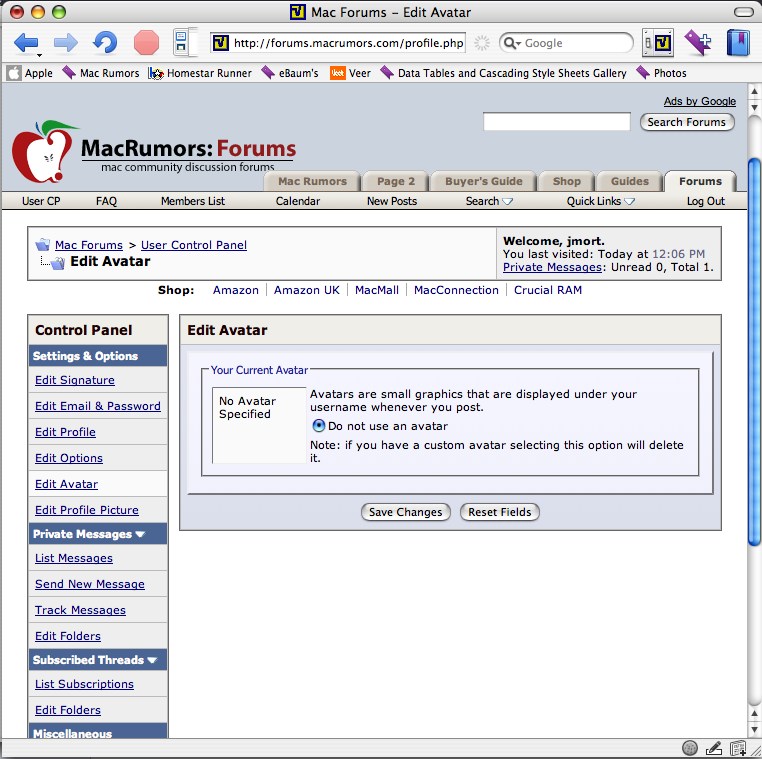
Task: Click the pencil icon in the status bar
Action: pos(713,748)
